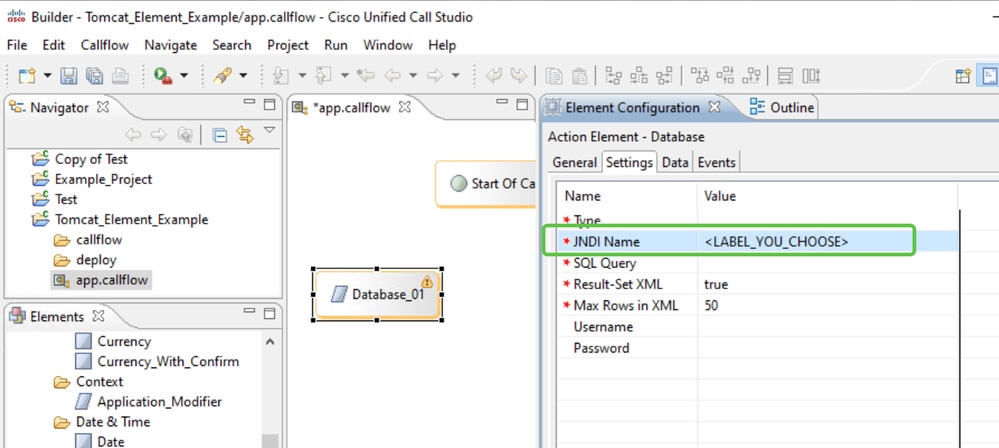999x448 pixels.
Task: Click the Elements panel scroll-up arrow
Action: [270, 342]
